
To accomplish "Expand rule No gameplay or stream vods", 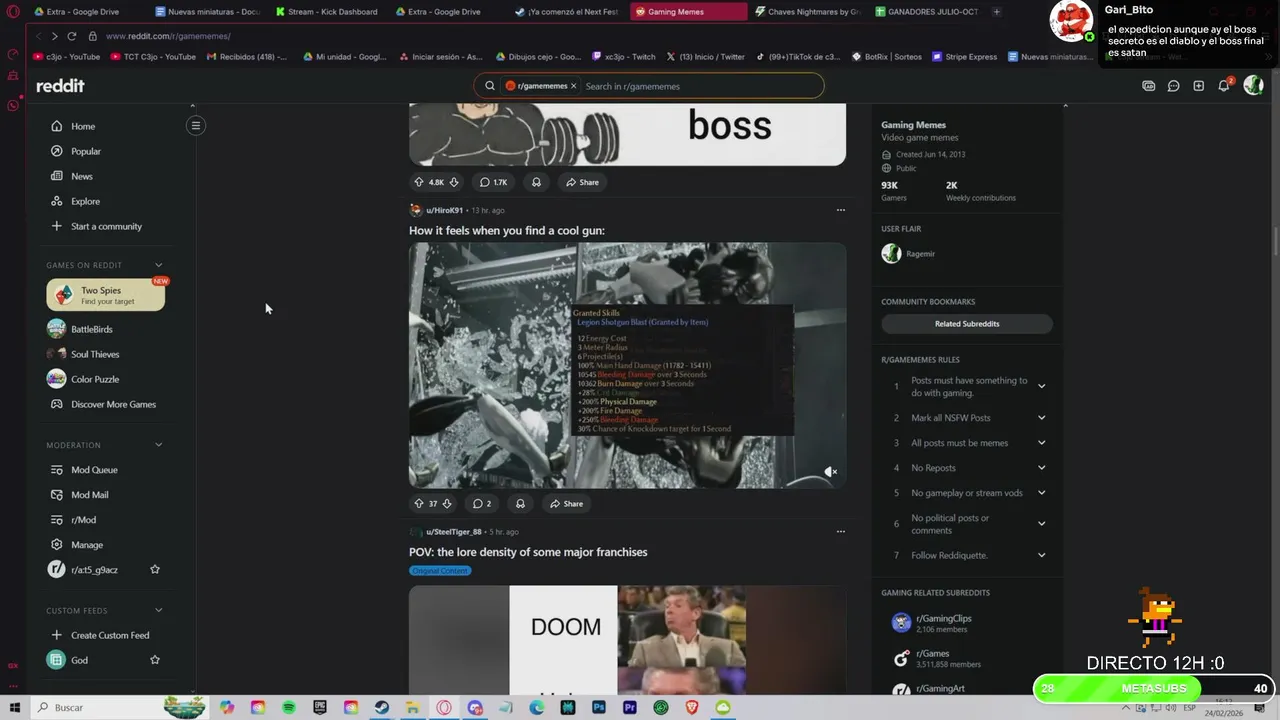I will click(1041, 493).
